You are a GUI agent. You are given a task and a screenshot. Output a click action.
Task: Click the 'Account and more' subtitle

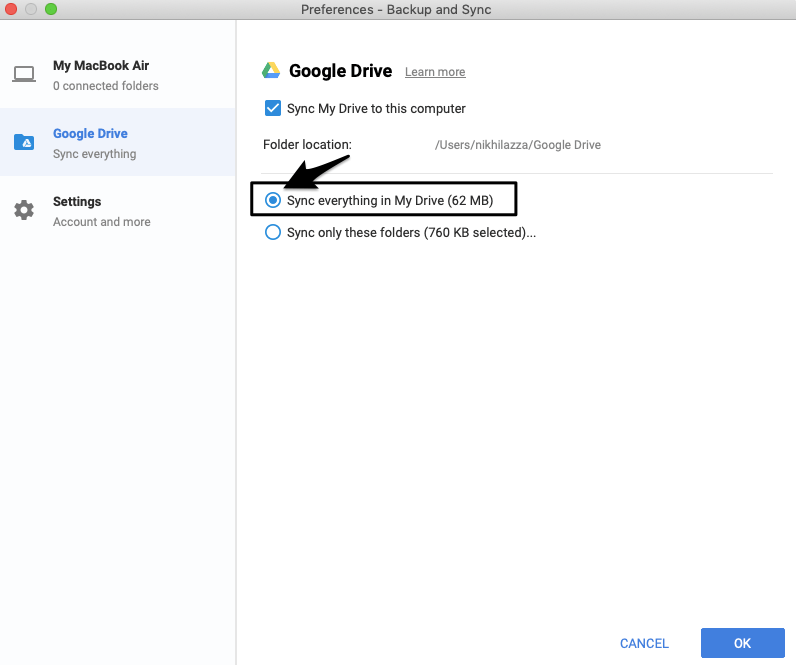[x=102, y=222]
